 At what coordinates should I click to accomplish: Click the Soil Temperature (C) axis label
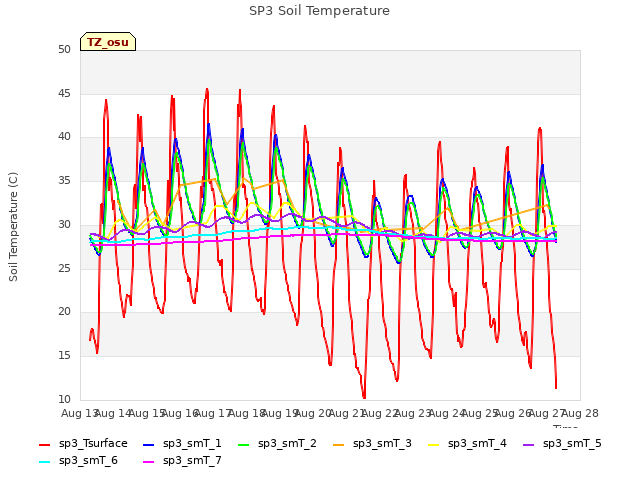(13, 227)
